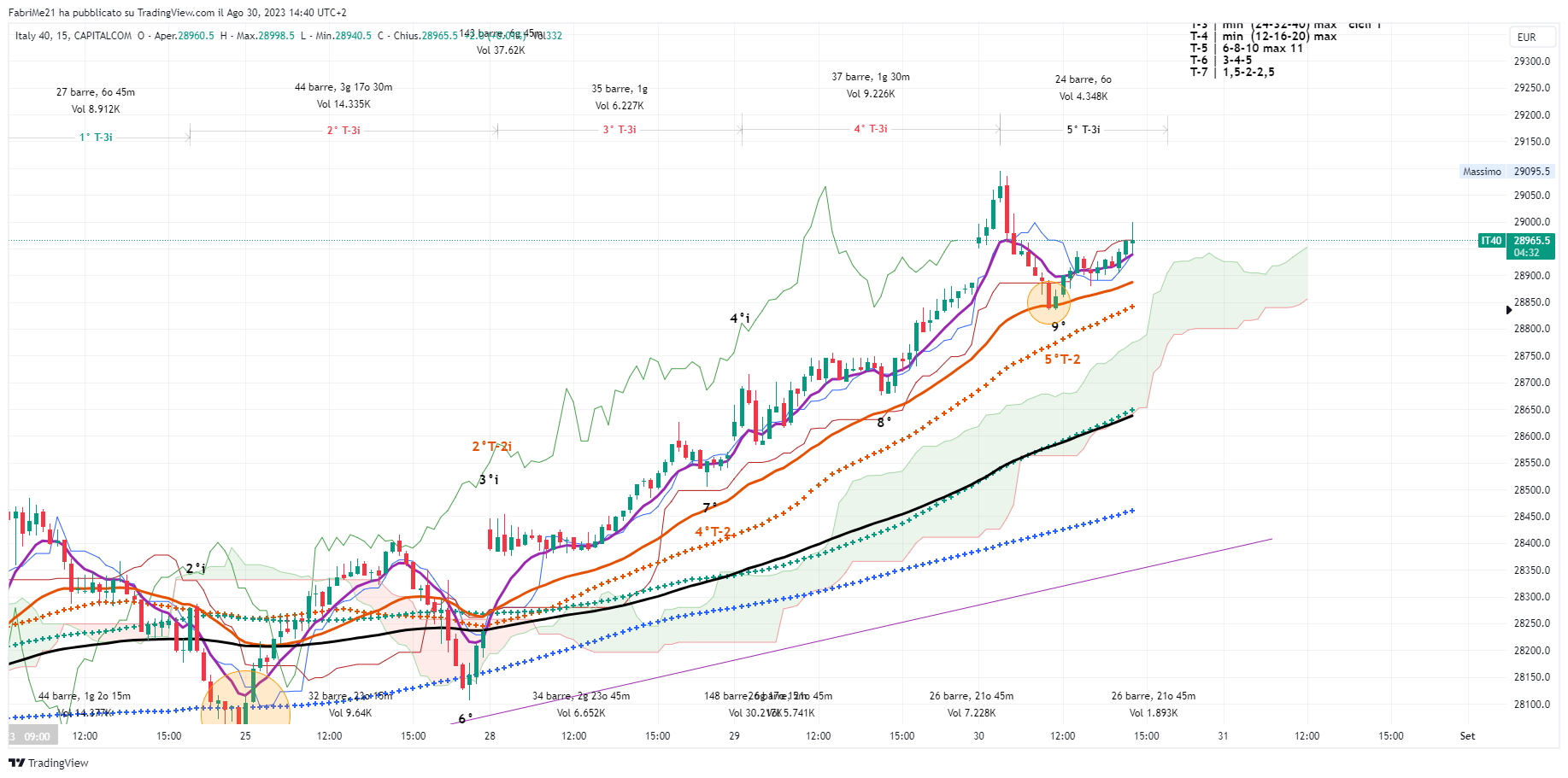Viewport: 1568px width, 778px height.
Task: Click the current price value 28965.5 on the axis
Action: pyautogui.click(x=1531, y=241)
